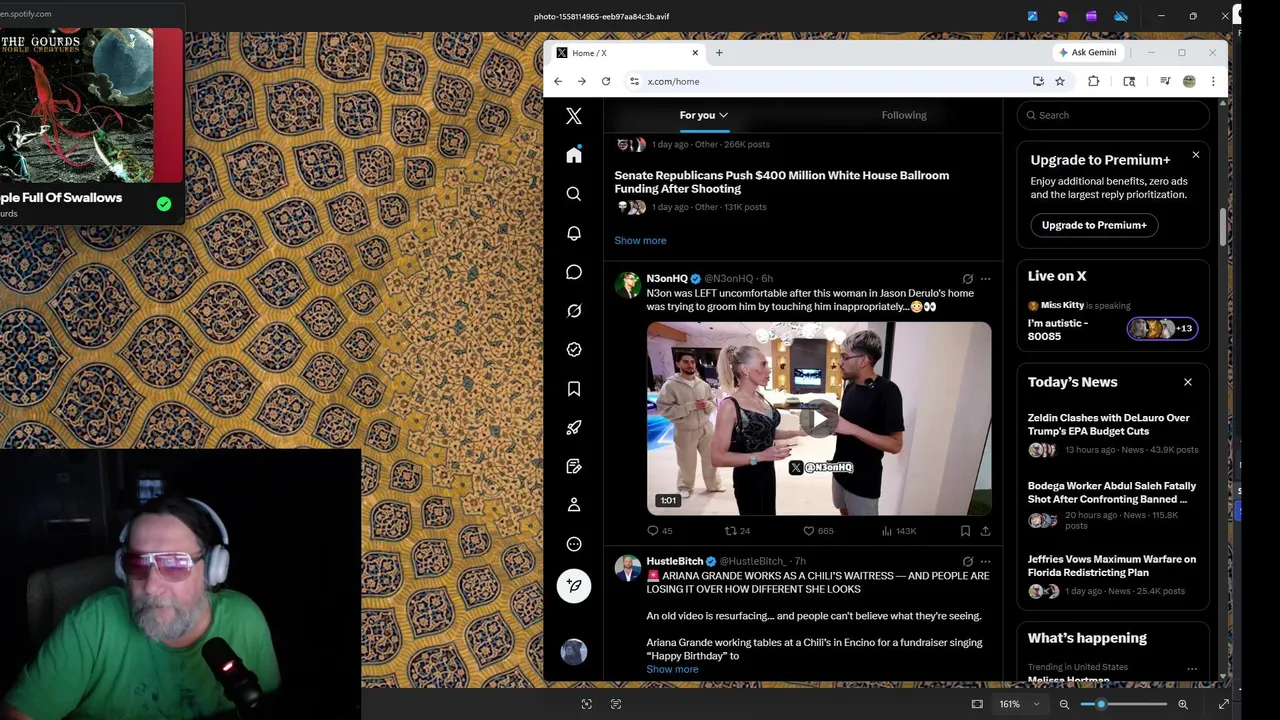
Task: Close the Home / X browser tab
Action: coord(695,53)
